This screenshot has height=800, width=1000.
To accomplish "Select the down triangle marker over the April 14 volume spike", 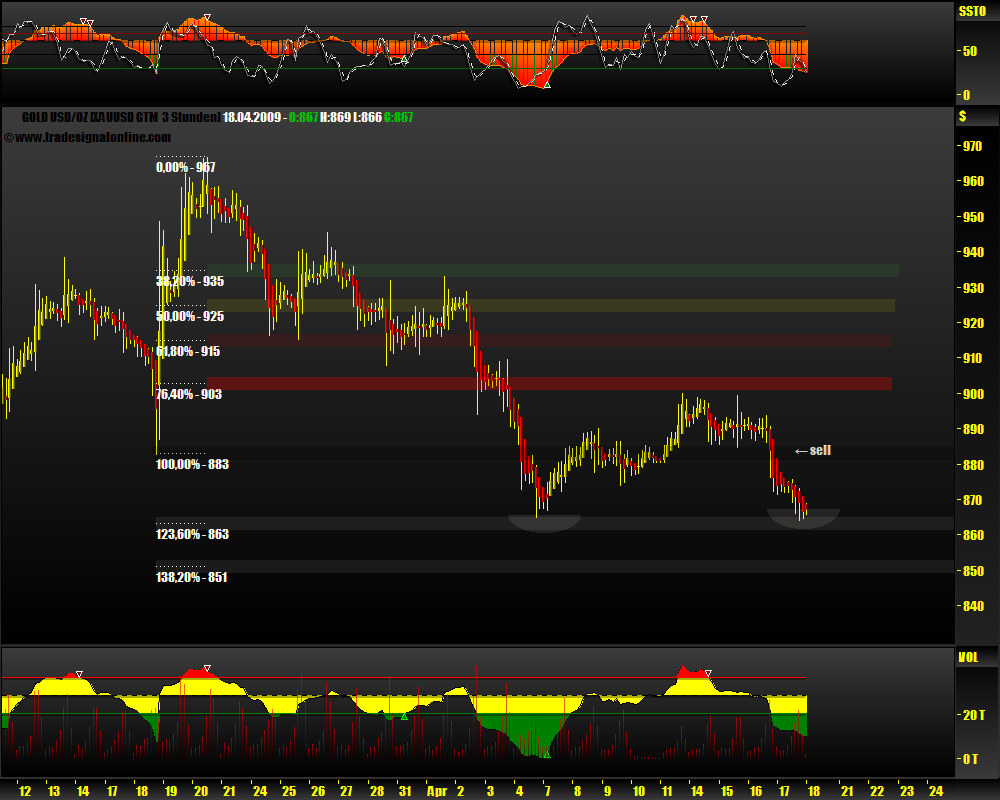I will pyautogui.click(x=710, y=672).
